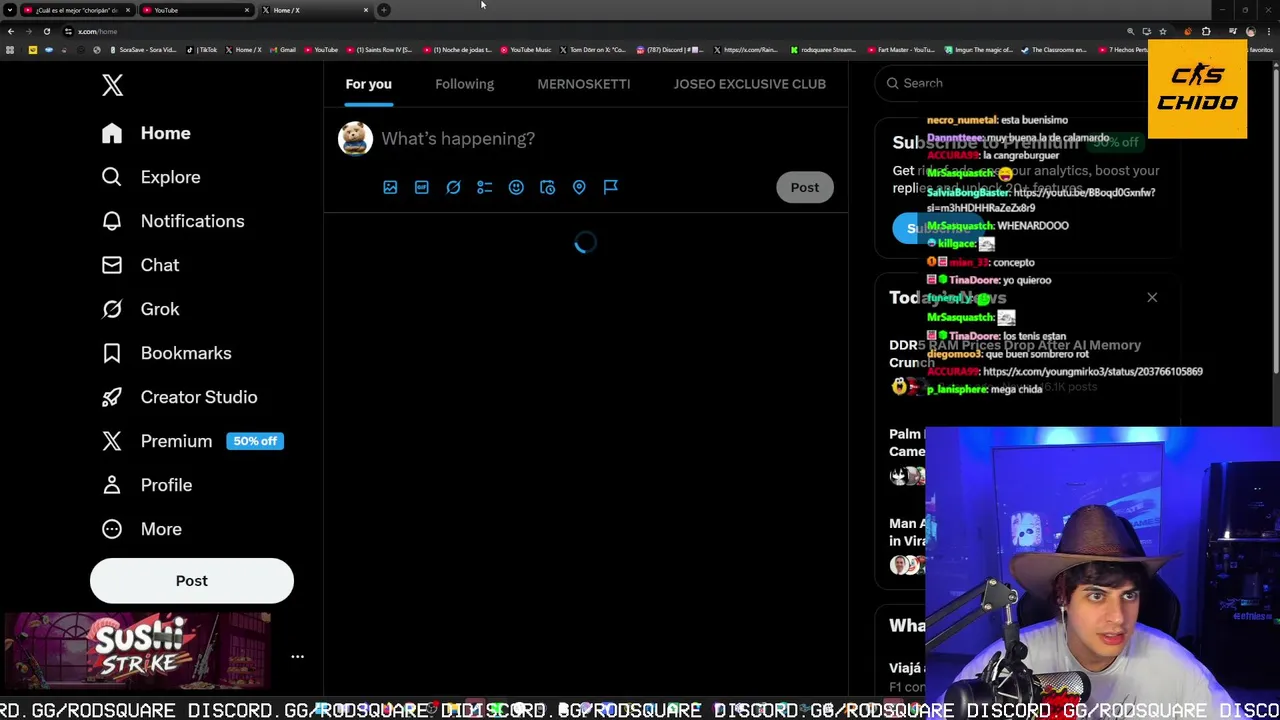1280x720 pixels.
Task: Open Bookmarks from the sidebar
Action: 166,353
